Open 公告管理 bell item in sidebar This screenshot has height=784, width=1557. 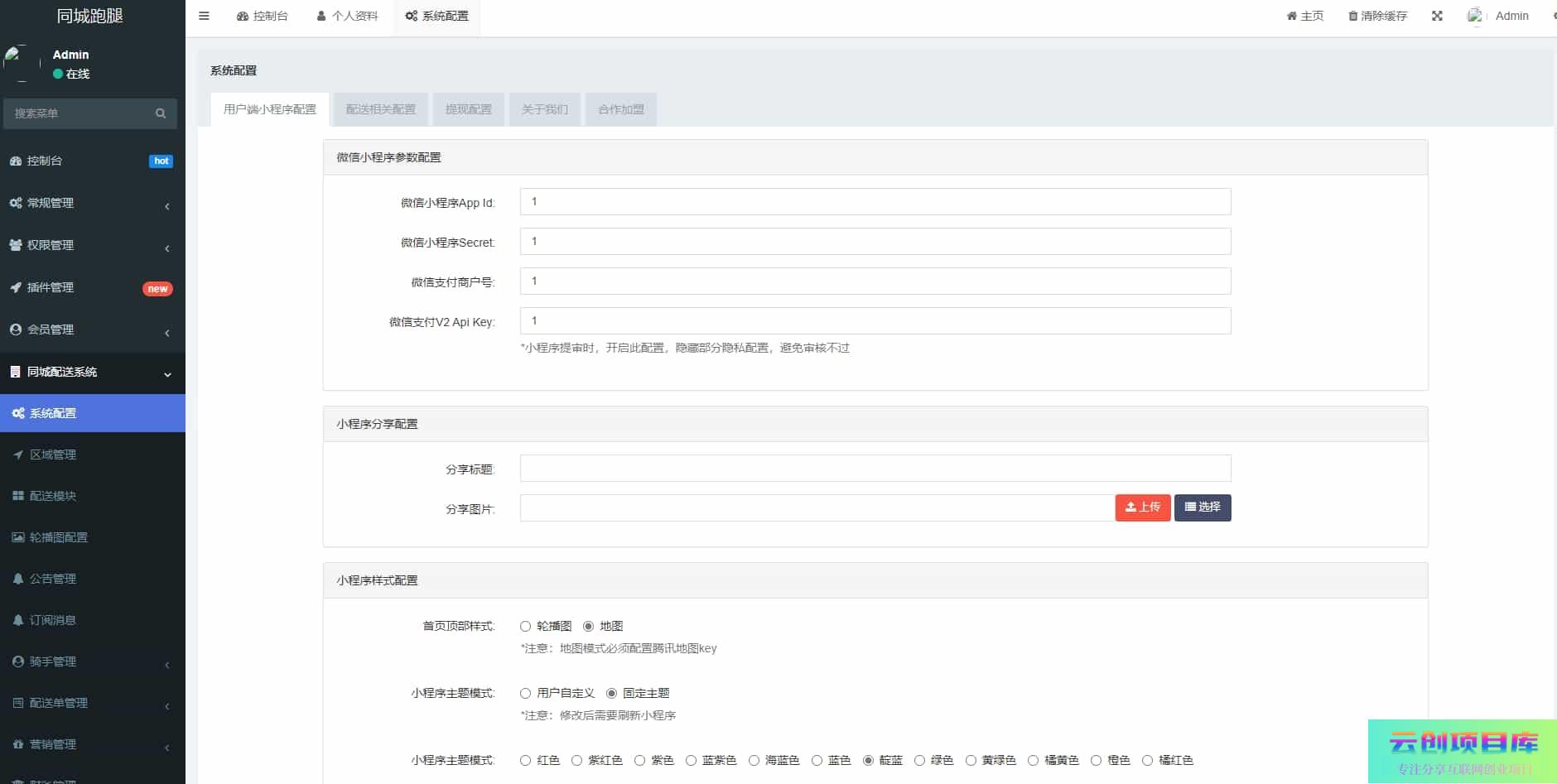pos(53,579)
